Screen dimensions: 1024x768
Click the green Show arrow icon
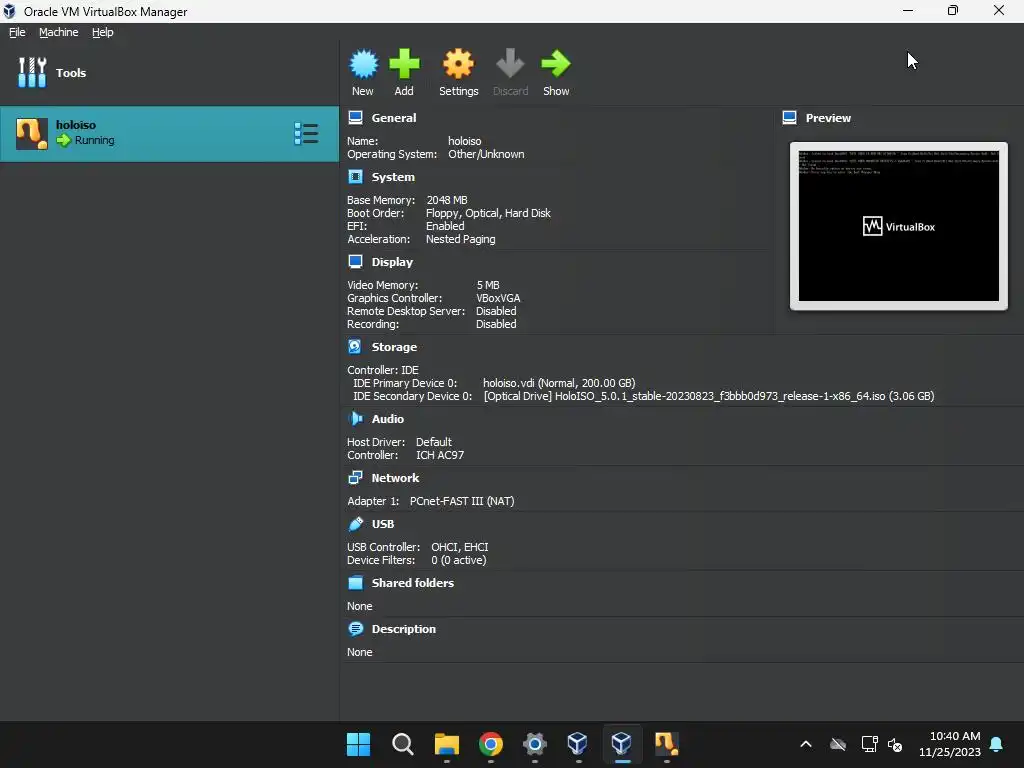pos(556,64)
